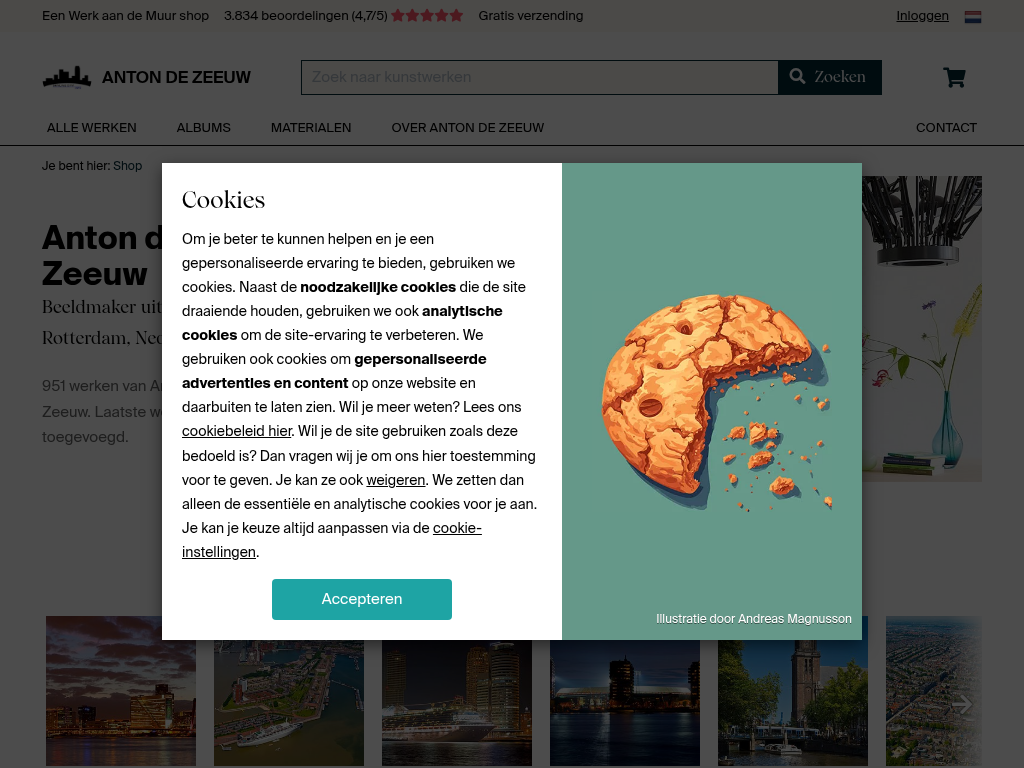Viewport: 1024px width, 768px height.
Task: Click the Inloggen link
Action: [x=922, y=16]
